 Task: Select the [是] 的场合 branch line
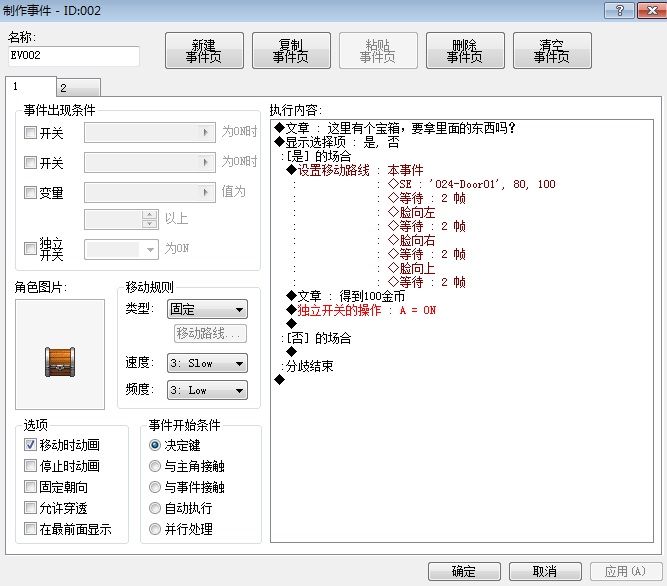[316, 156]
